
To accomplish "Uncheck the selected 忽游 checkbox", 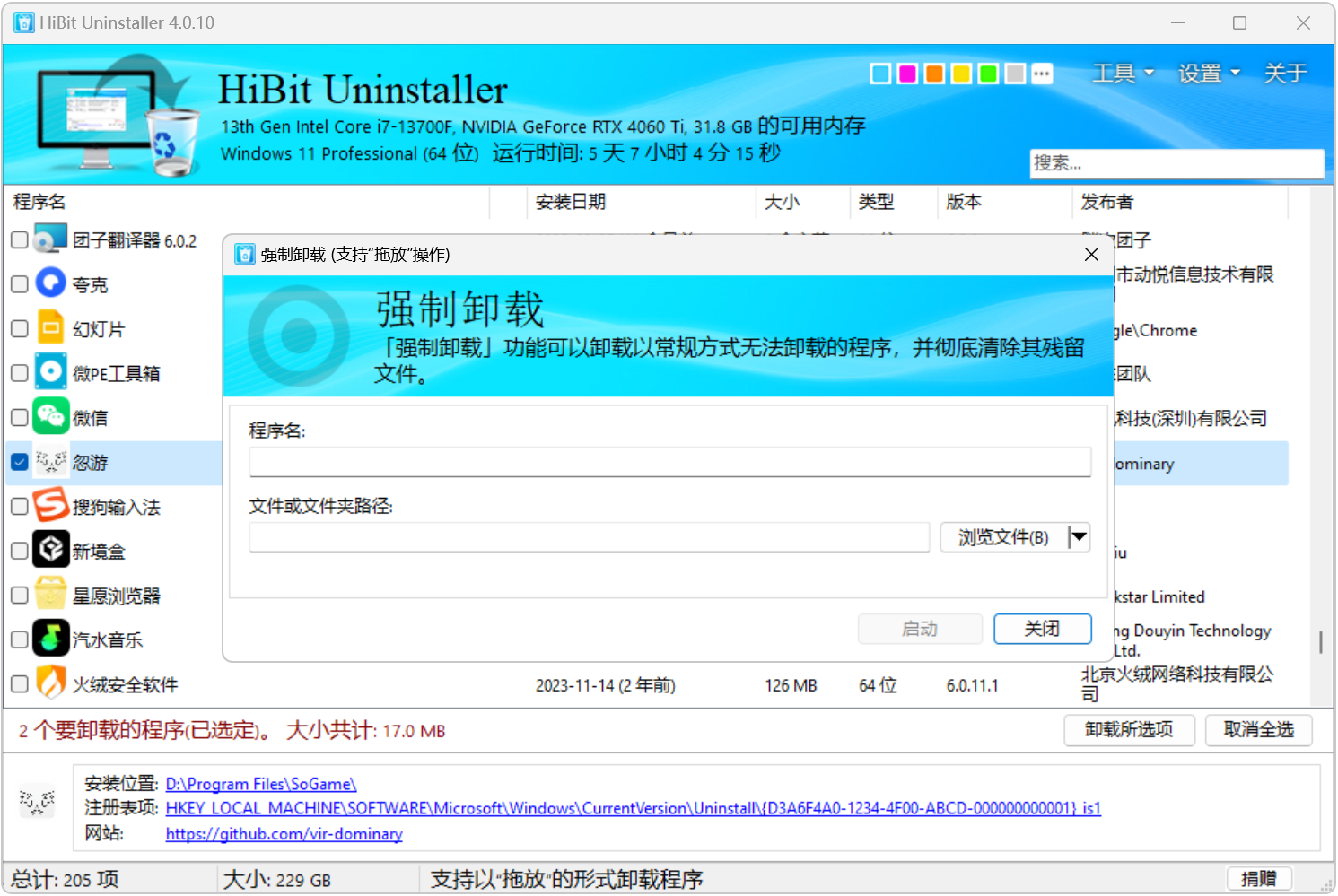I will [x=19, y=462].
